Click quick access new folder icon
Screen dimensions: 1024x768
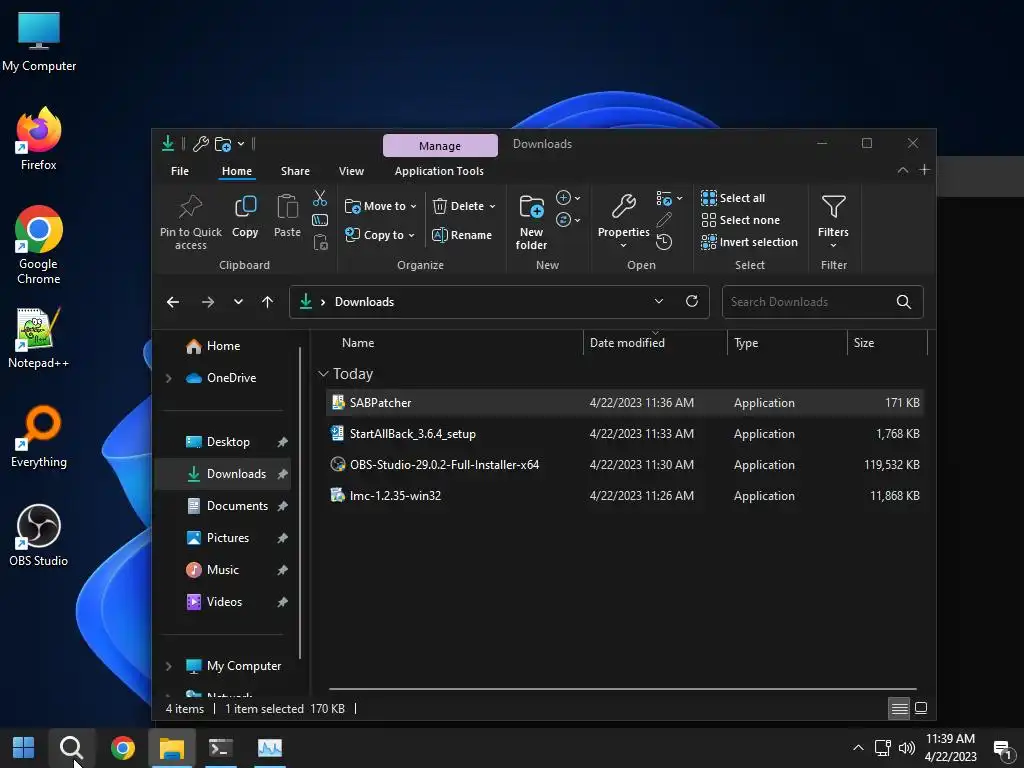click(x=223, y=144)
